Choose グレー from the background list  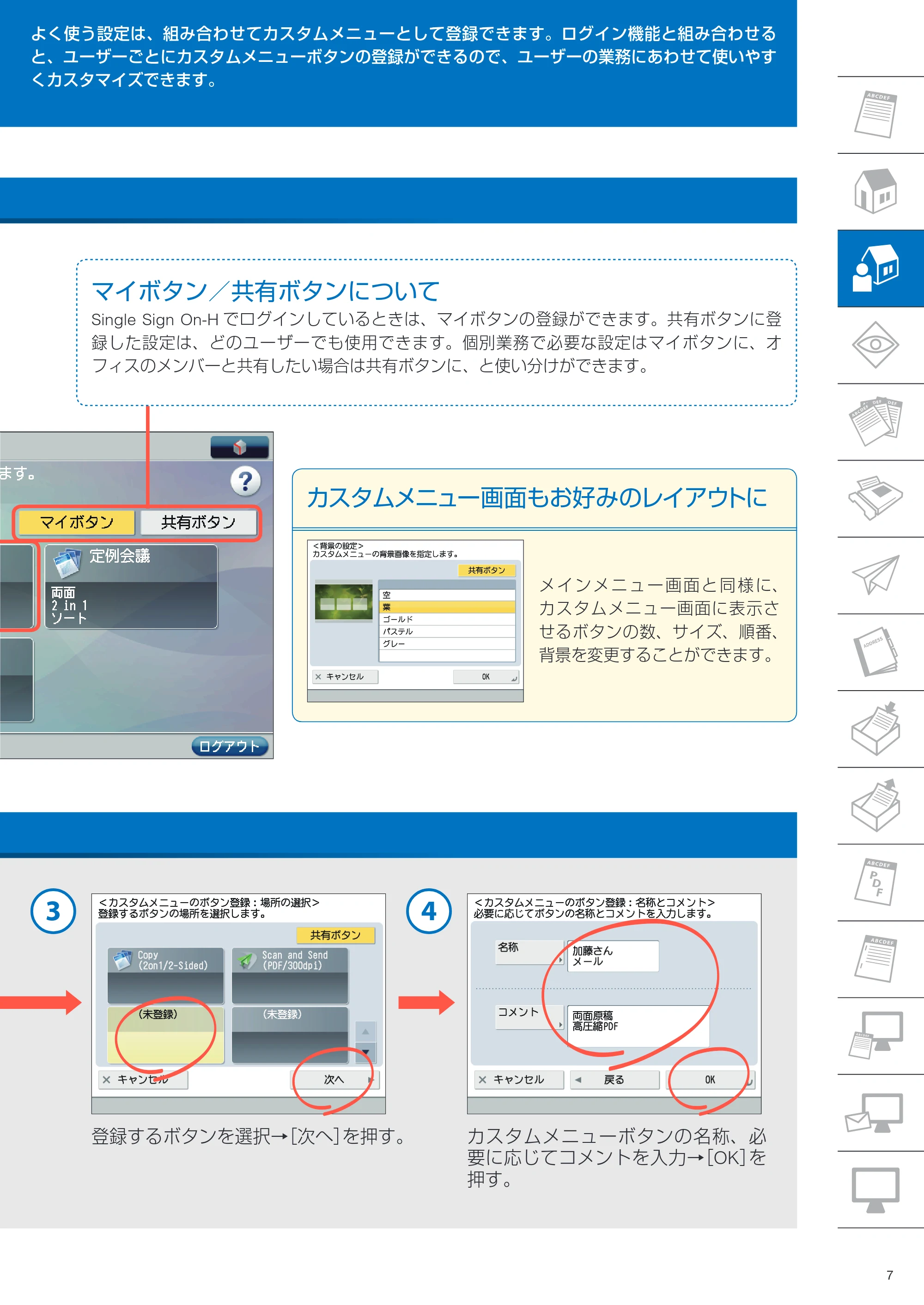tap(447, 643)
